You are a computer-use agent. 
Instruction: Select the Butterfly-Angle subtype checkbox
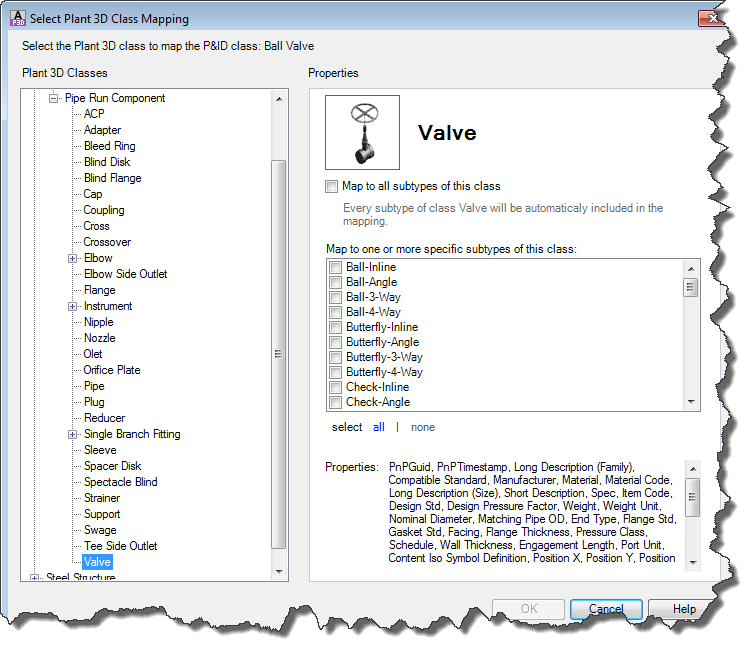336,342
